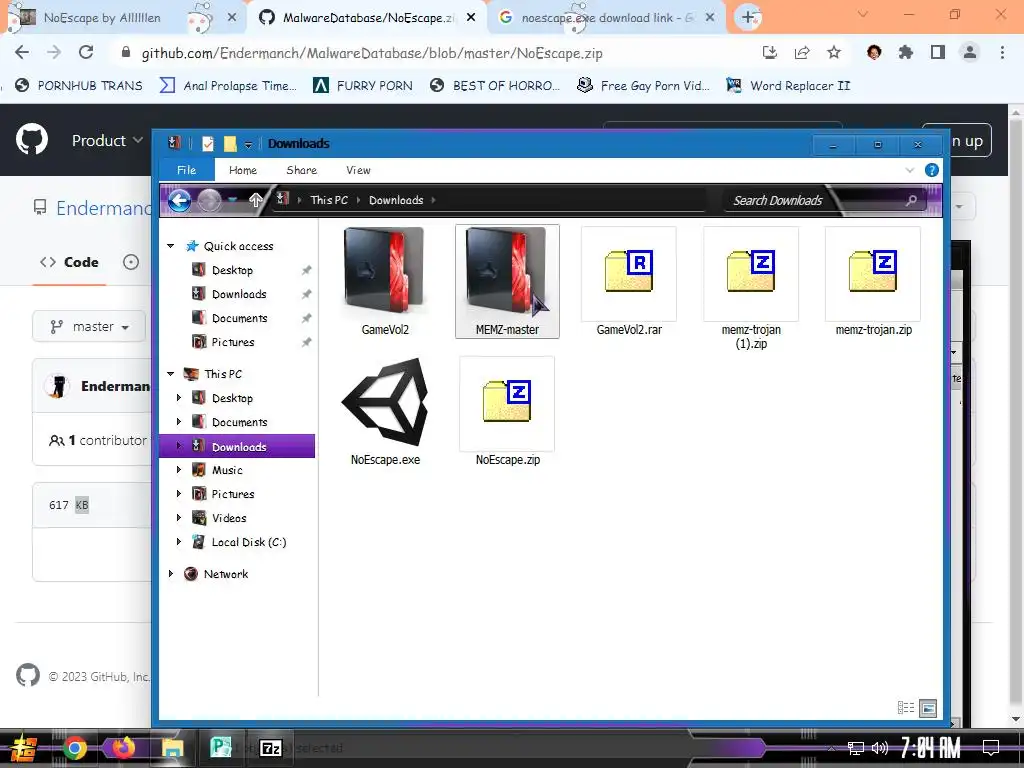
Task: Open the Explorer File tab
Action: [186, 170]
